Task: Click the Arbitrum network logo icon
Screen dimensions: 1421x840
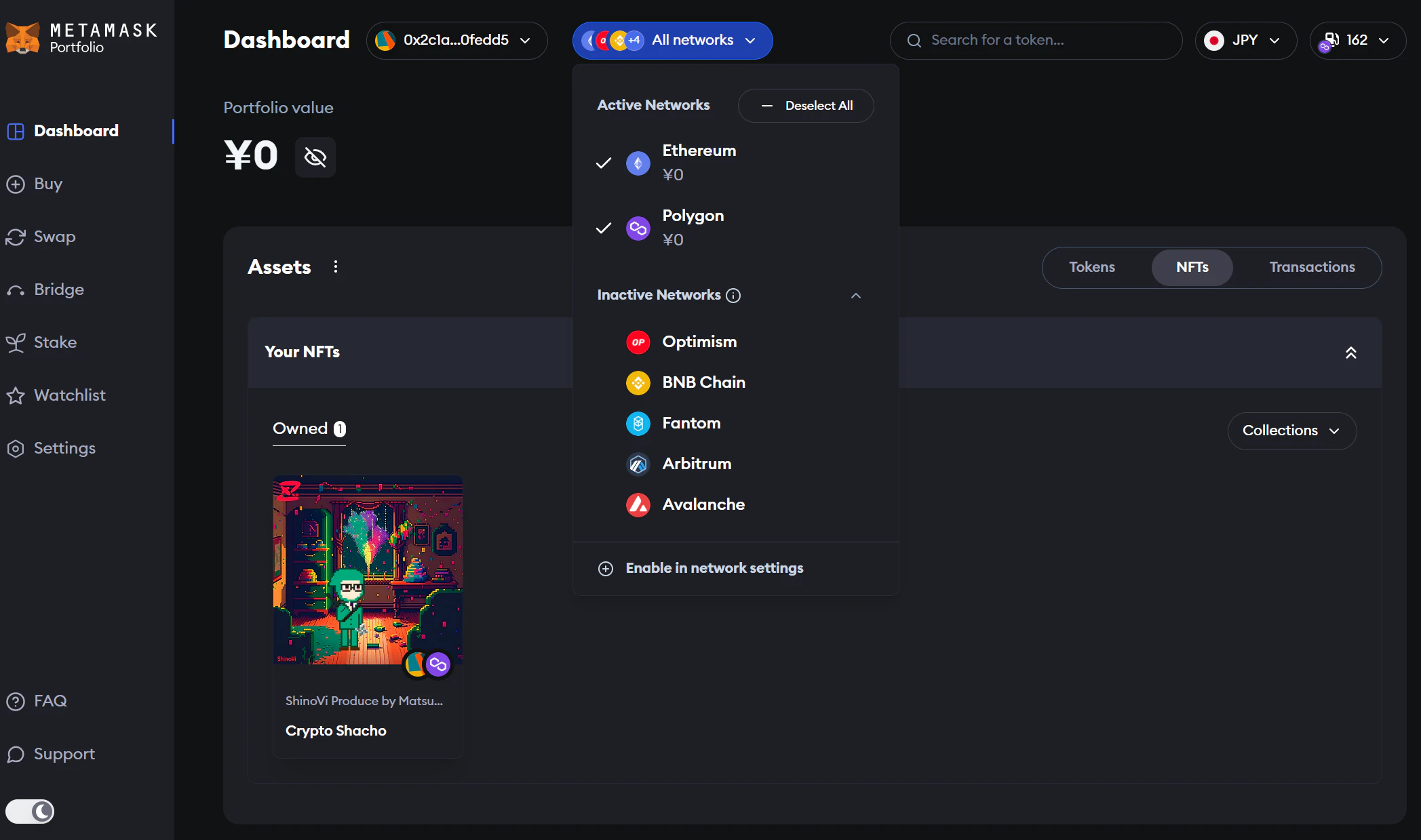Action: pyautogui.click(x=638, y=464)
